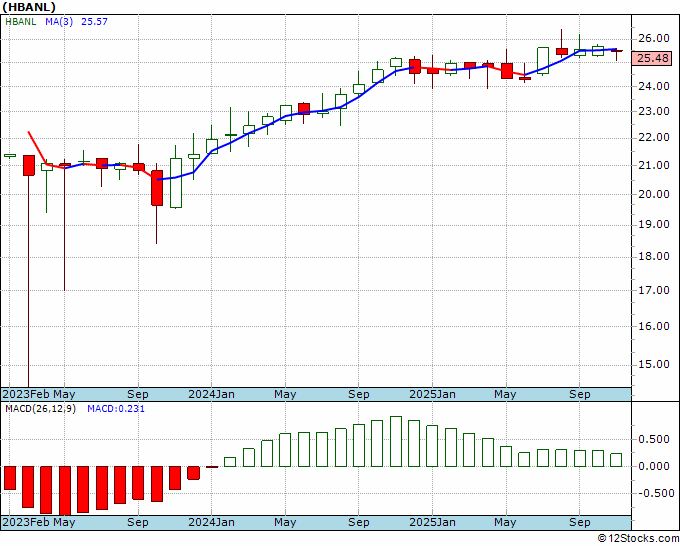This screenshot has height=546, width=680.
Task: Click the last small red candlestick at the right edge
Action: [616, 51]
